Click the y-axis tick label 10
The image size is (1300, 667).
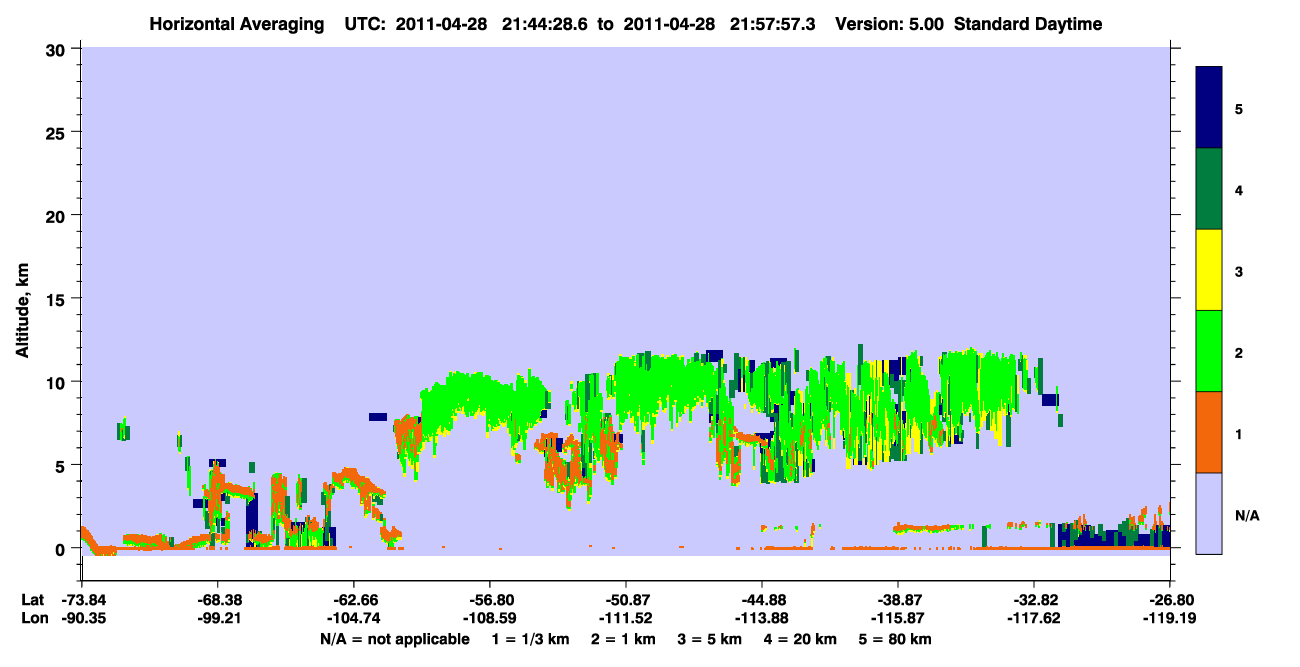point(57,382)
